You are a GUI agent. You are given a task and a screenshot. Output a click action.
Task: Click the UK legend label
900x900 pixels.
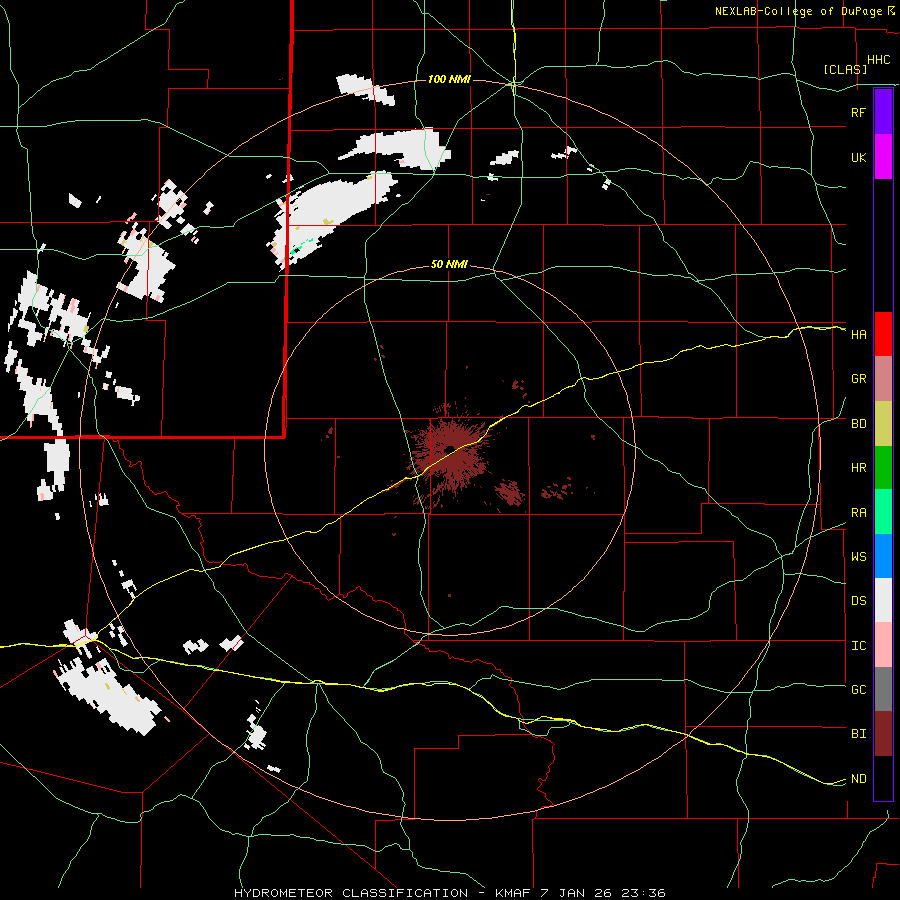[x=858, y=157]
